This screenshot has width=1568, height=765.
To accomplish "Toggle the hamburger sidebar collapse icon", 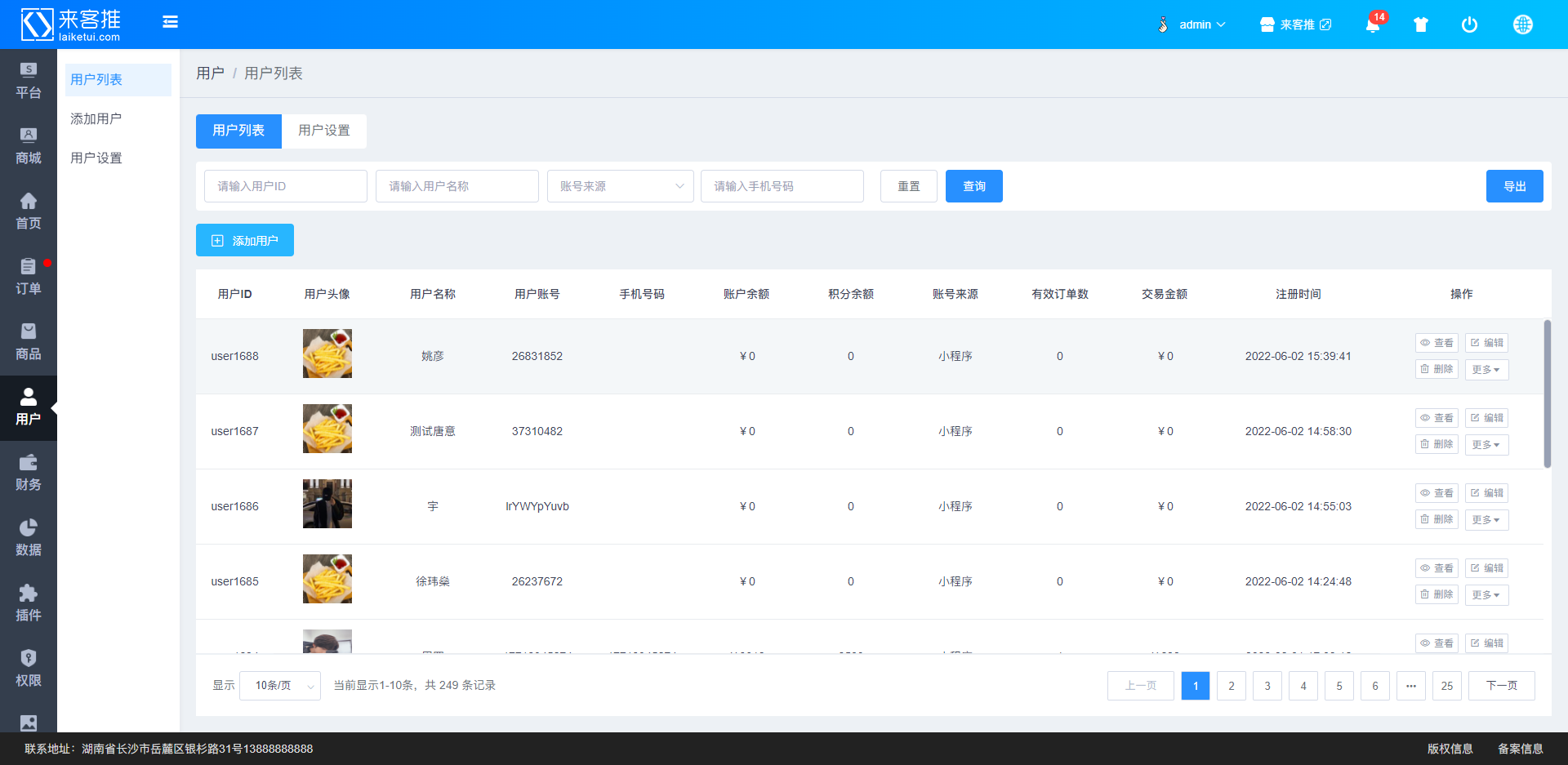I will tap(170, 22).
